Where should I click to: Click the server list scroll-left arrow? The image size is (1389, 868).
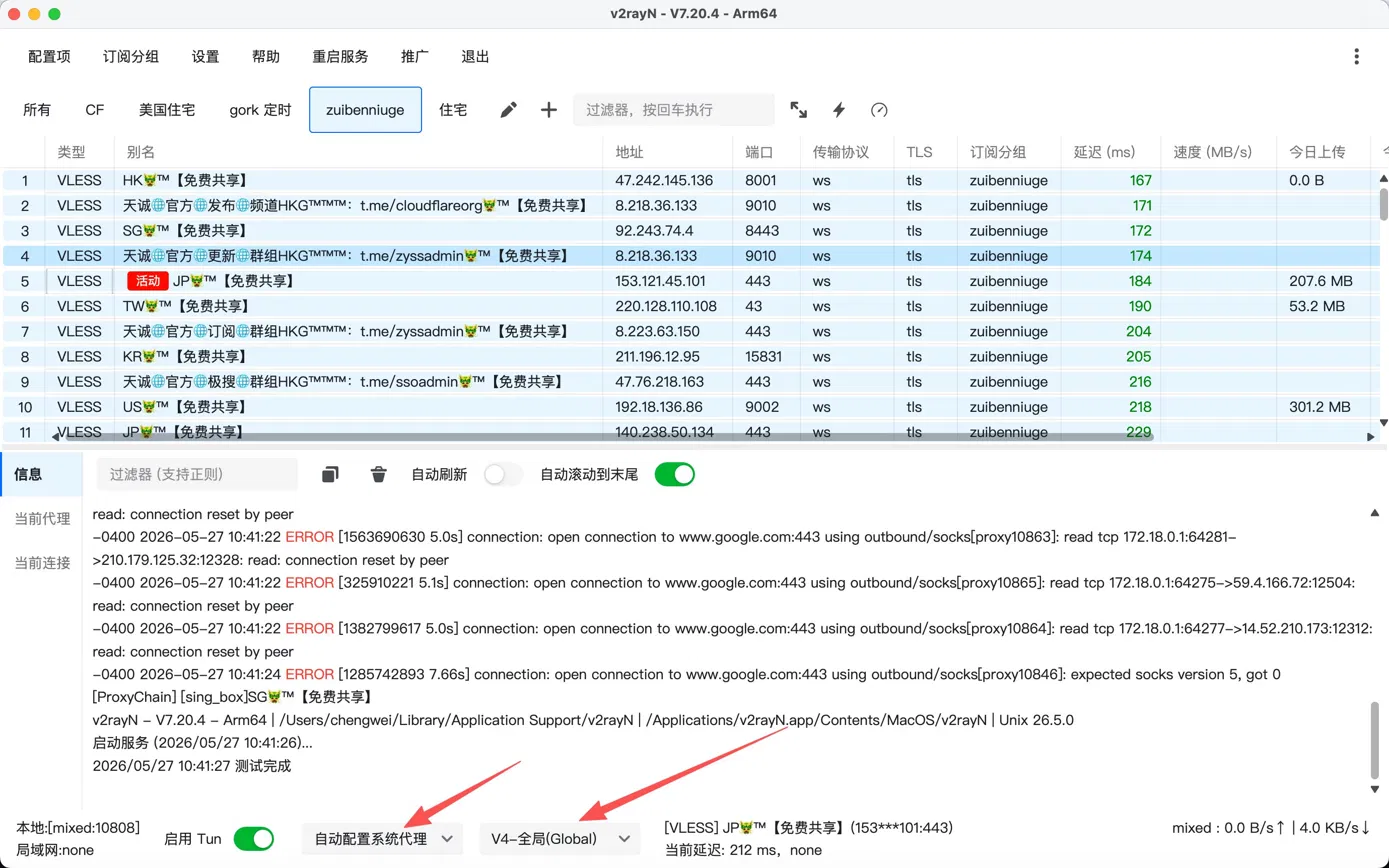tap(55, 436)
